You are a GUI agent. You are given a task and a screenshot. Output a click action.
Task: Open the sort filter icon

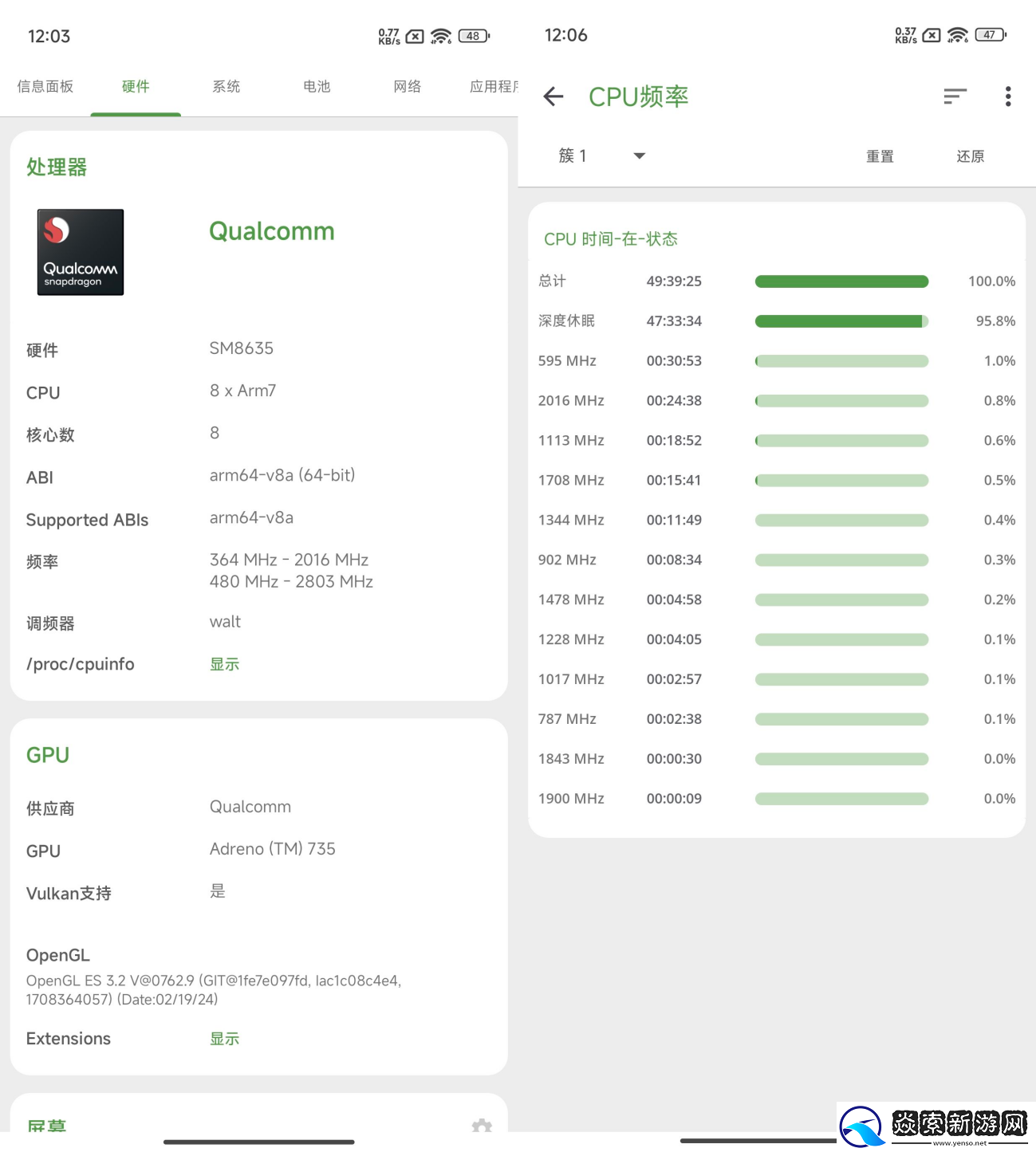coord(955,96)
